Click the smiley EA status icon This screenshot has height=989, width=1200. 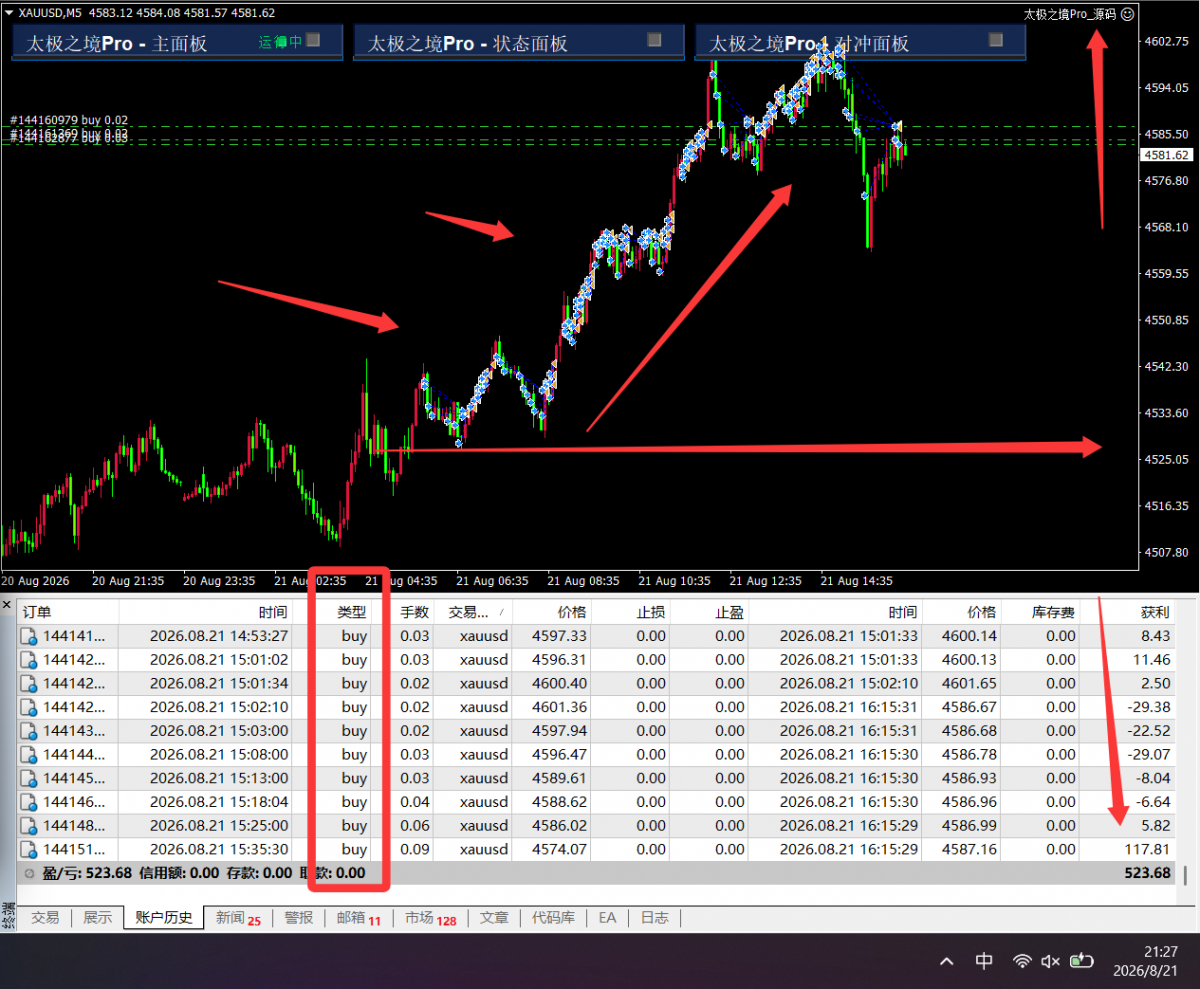pos(1127,14)
